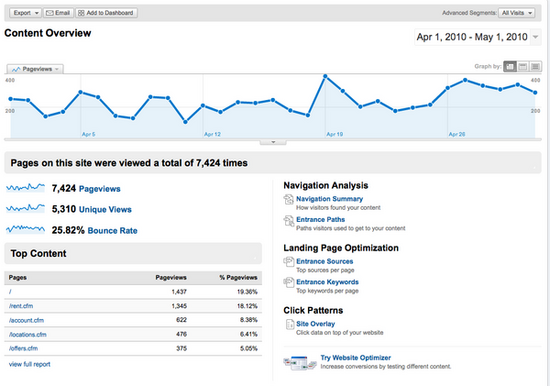Open the /locations.cfm page link
This screenshot has height=386, width=550.
pyautogui.click(x=28, y=334)
